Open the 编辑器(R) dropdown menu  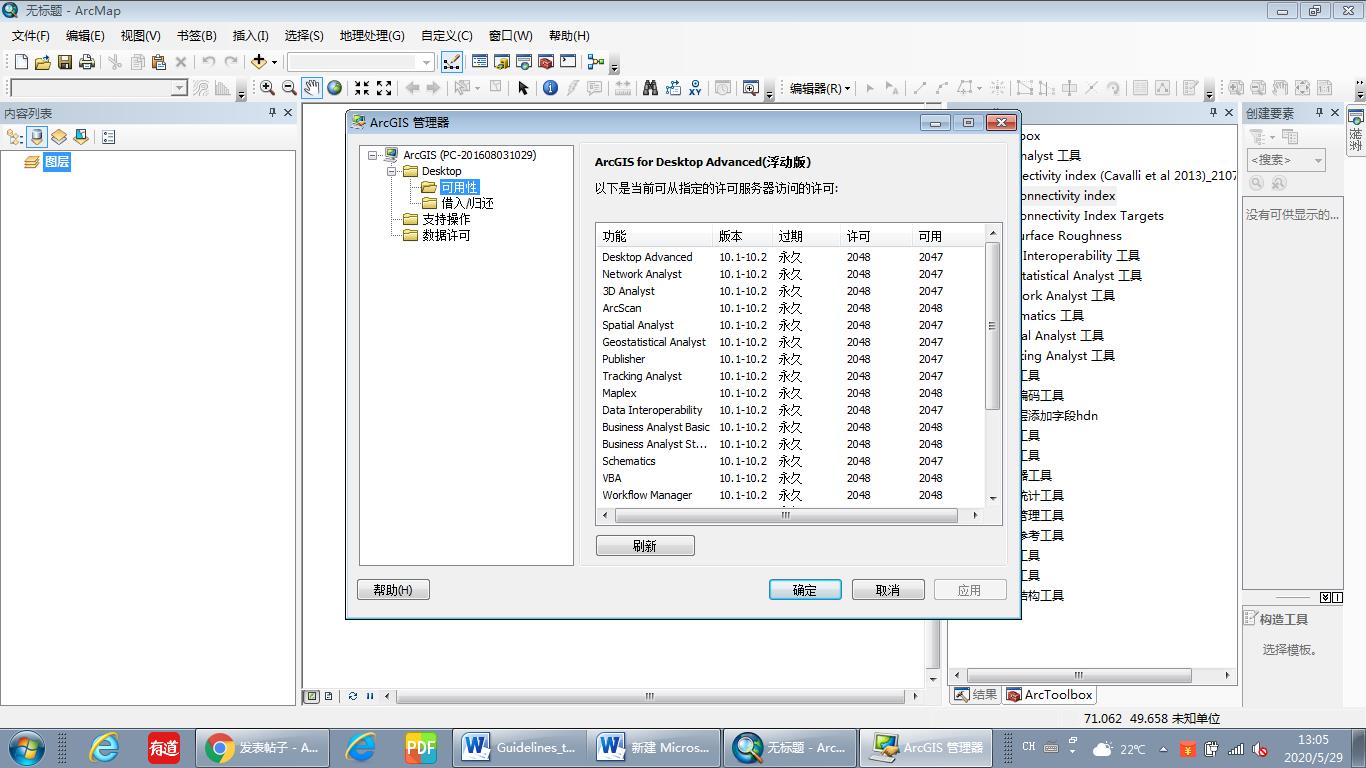click(820, 88)
